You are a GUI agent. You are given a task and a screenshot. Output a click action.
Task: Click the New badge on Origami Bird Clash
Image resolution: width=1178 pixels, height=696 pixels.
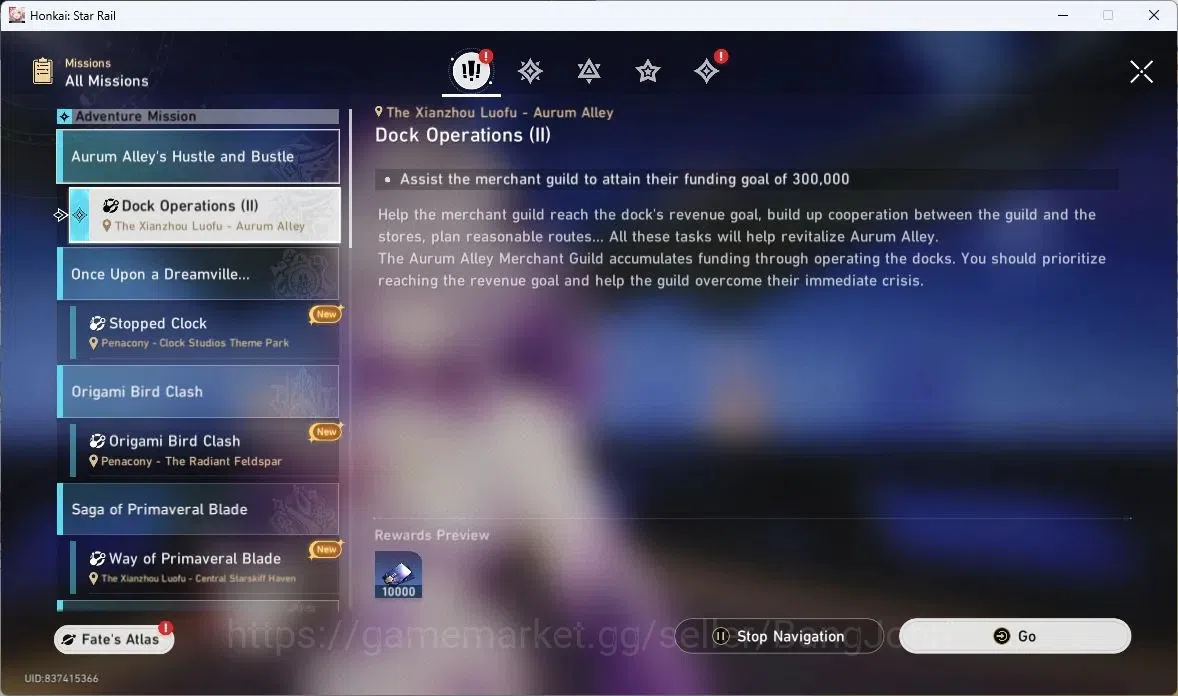326,431
